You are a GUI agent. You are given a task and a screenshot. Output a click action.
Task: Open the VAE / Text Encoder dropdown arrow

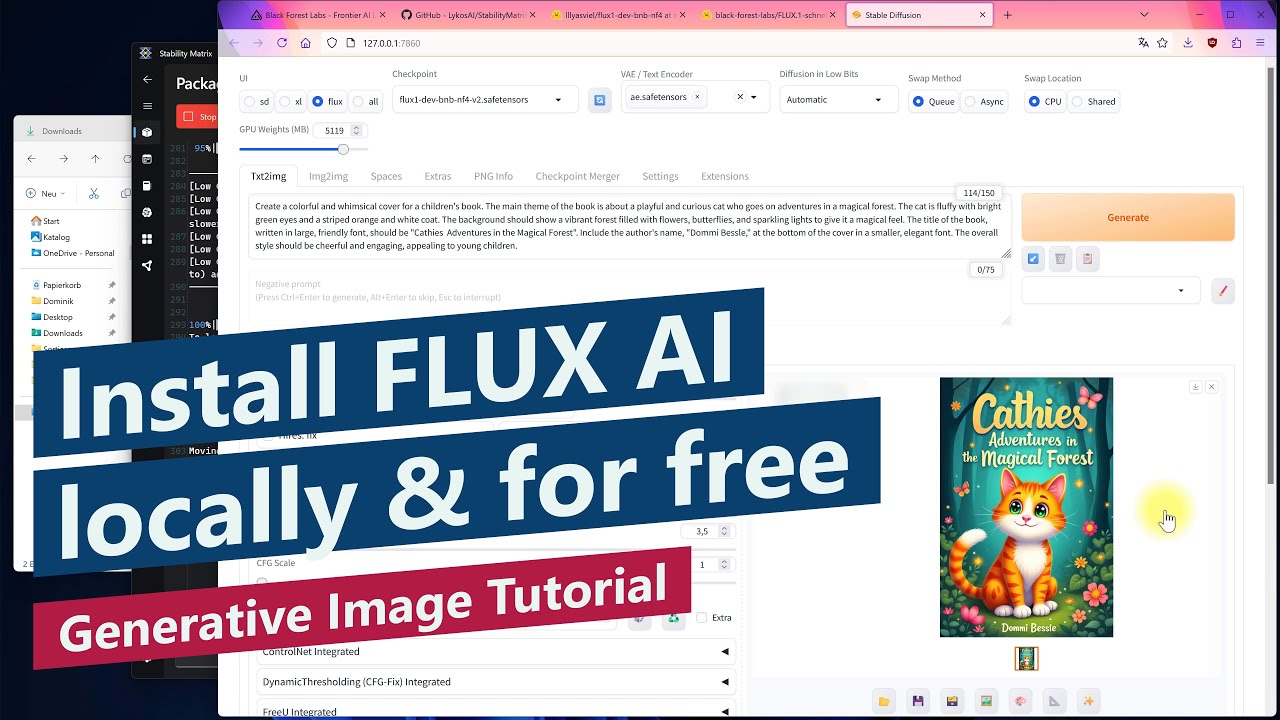(754, 97)
